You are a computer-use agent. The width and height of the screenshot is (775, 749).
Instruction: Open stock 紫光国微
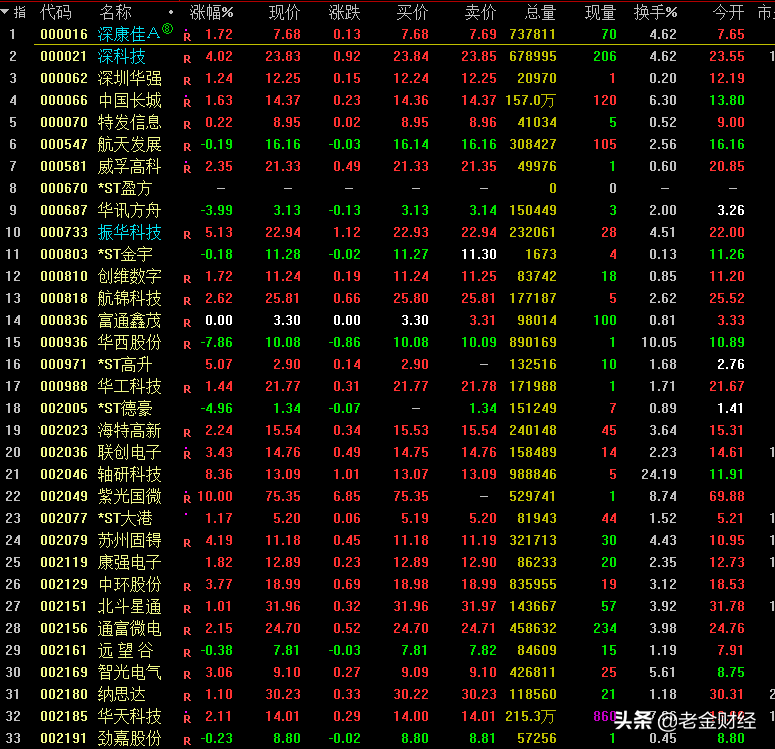pos(129,496)
